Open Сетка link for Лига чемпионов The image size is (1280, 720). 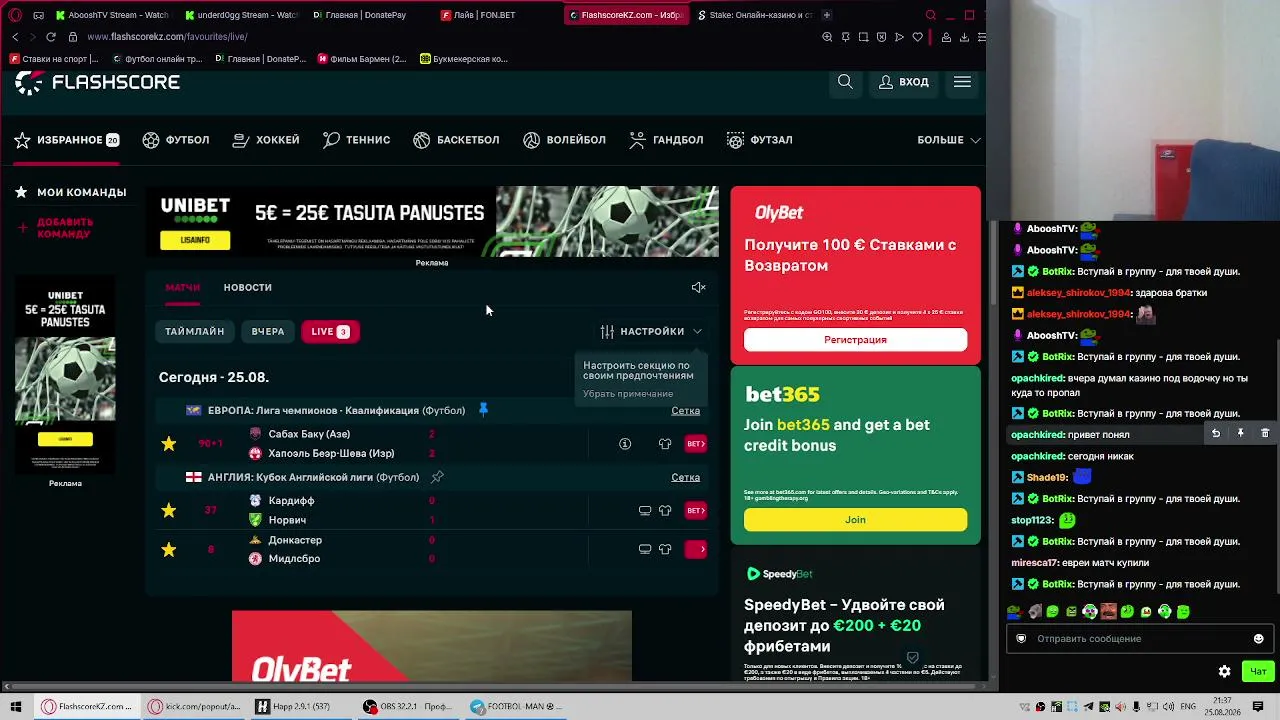coord(685,410)
